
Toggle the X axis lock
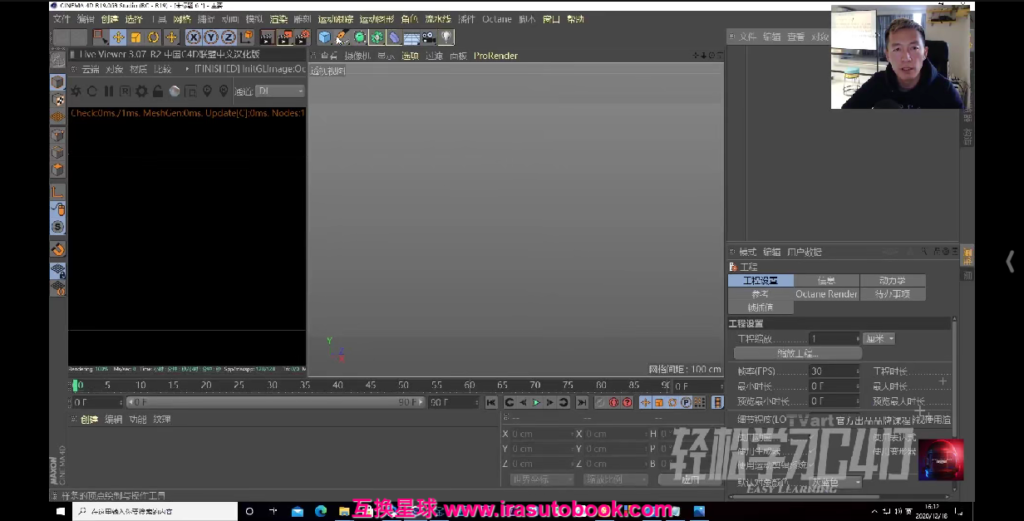[193, 37]
